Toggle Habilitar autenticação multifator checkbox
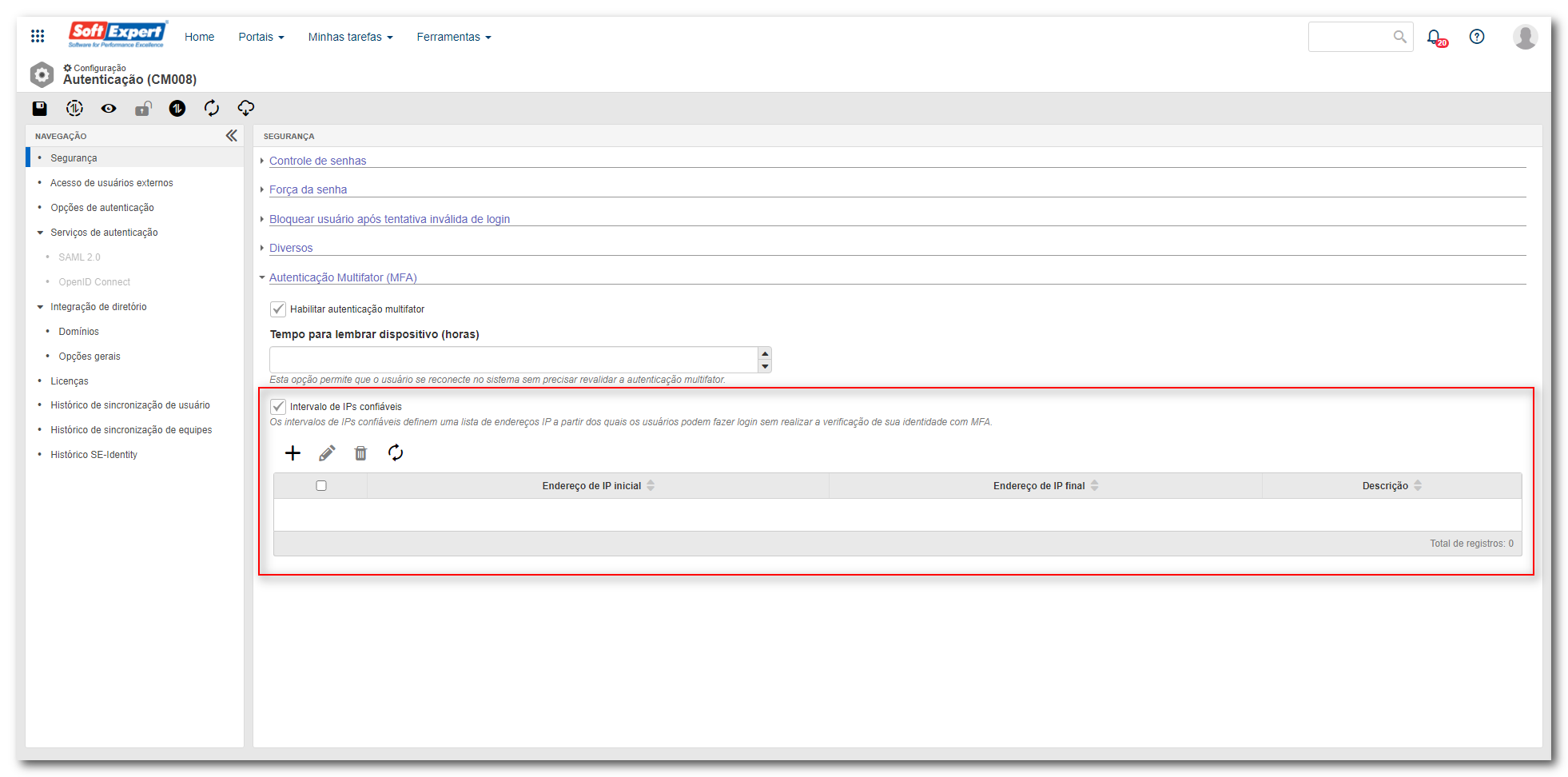Viewport: 1568px width, 777px height. 278,309
